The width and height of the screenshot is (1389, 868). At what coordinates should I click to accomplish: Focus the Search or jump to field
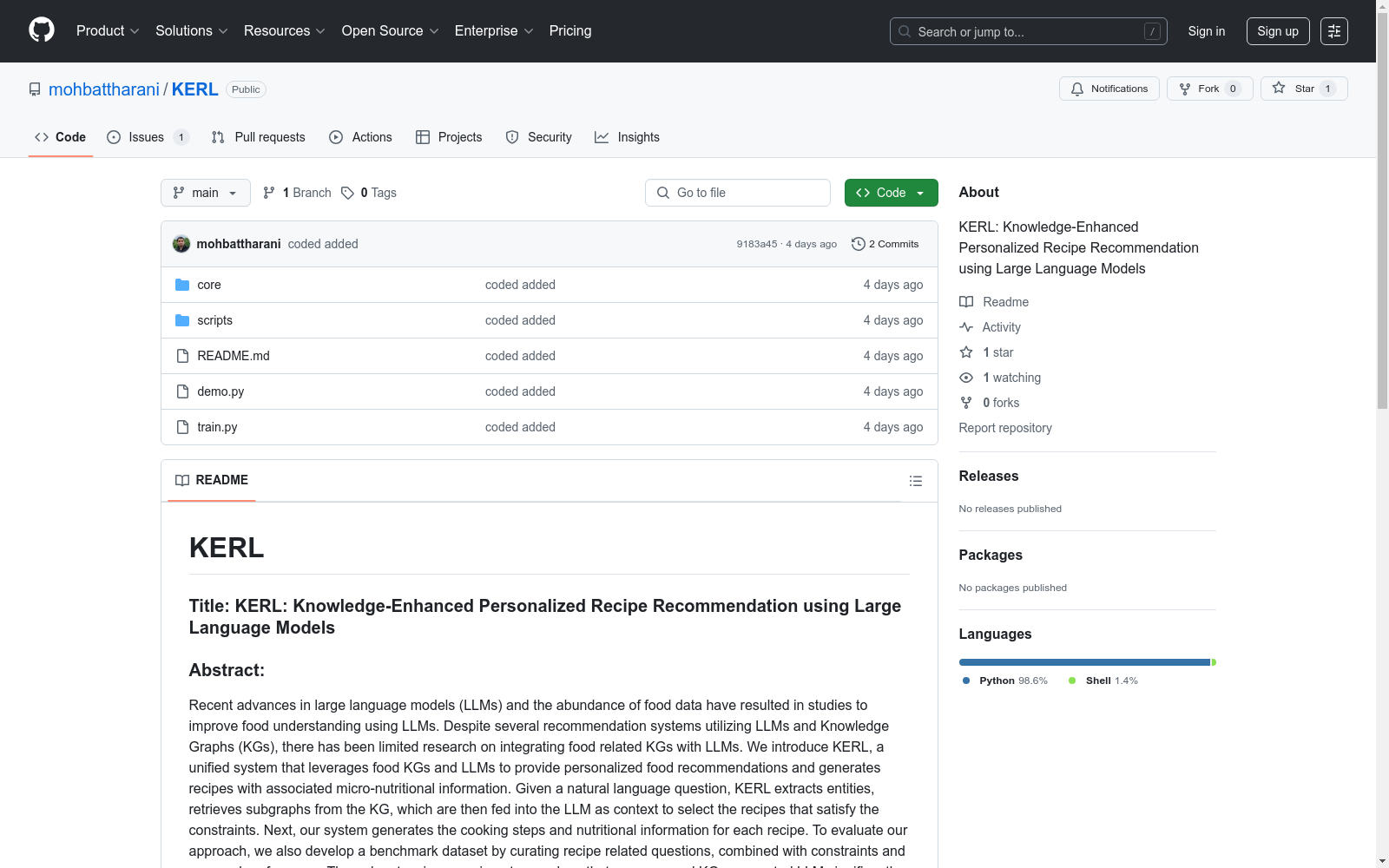[x=1029, y=31]
